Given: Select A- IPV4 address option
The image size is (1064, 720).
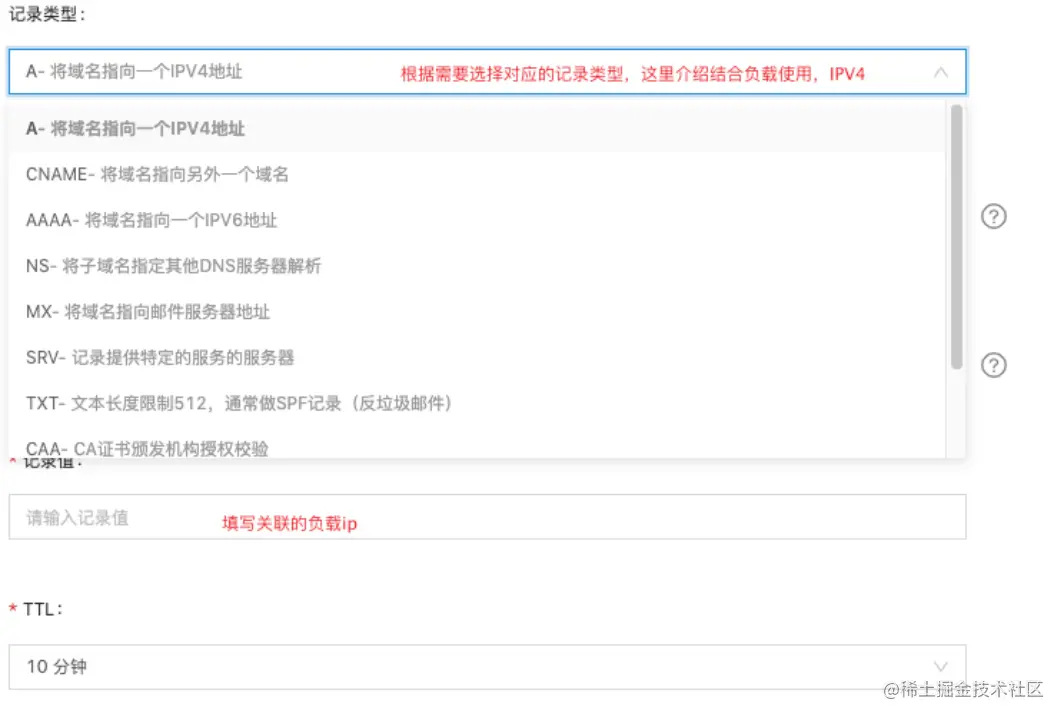Looking at the screenshot, I should 477,128.
